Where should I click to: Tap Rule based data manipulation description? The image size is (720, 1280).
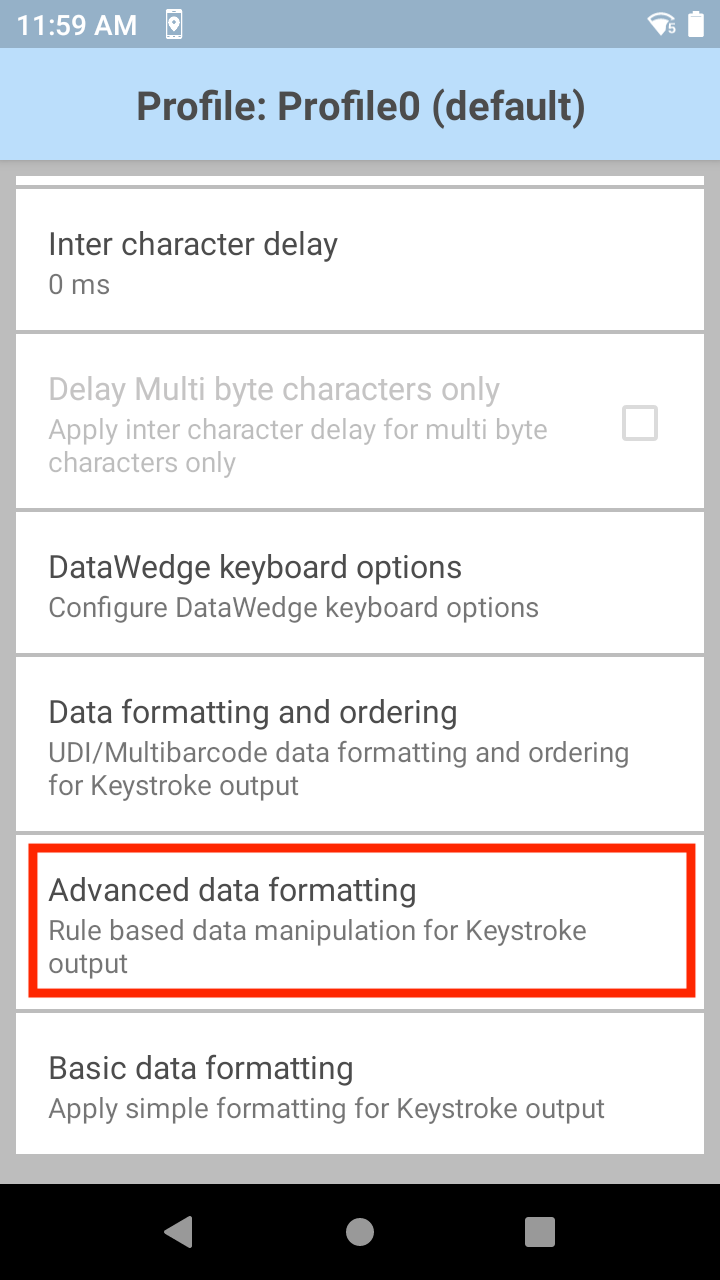click(x=317, y=947)
